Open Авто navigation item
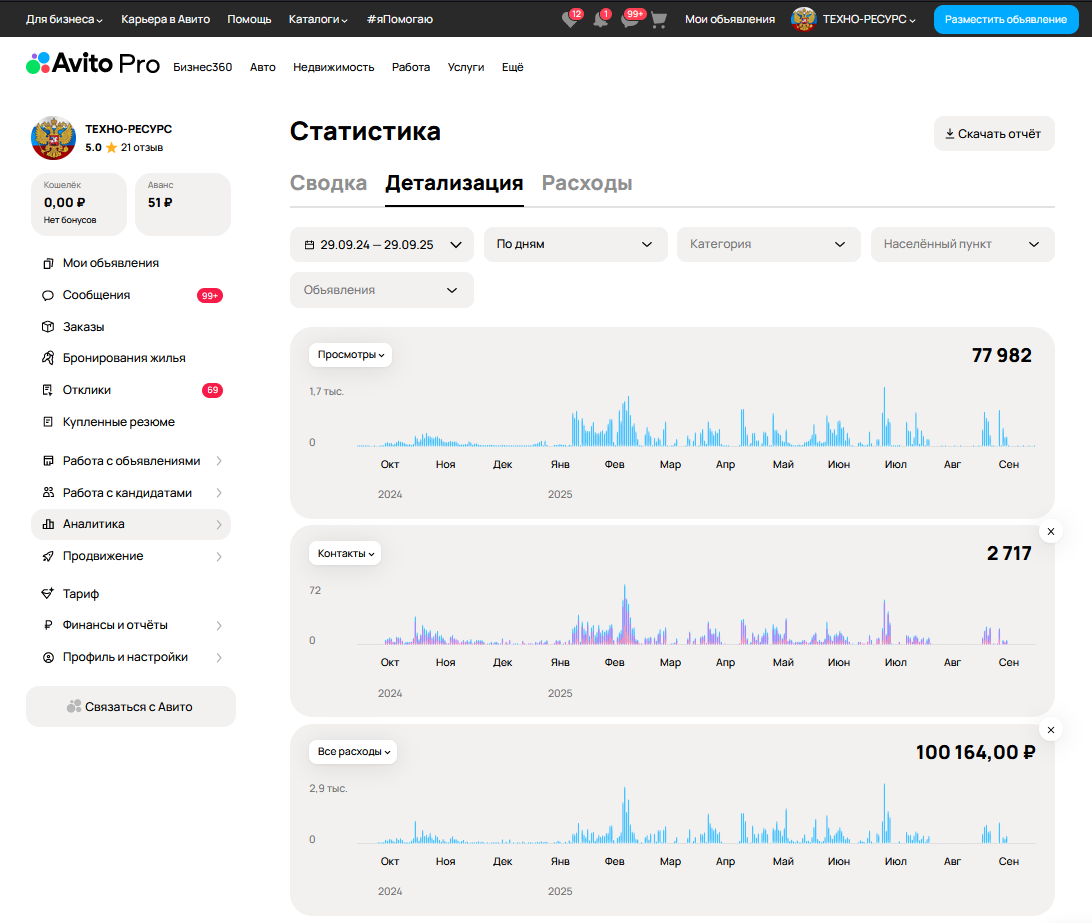Viewport: 1092px width, 923px height. click(x=263, y=67)
